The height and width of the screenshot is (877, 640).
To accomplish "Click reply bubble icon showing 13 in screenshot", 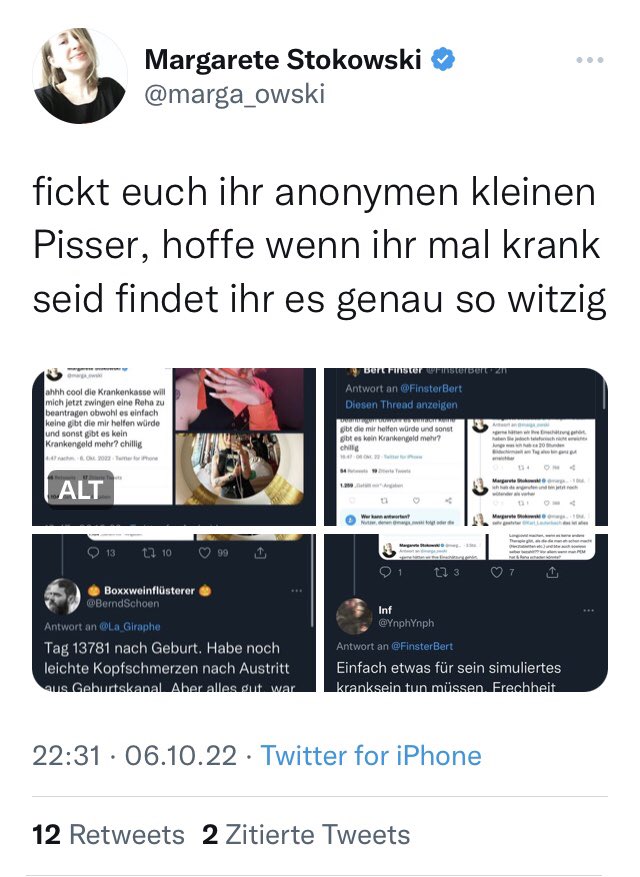I will pyautogui.click(x=93, y=553).
